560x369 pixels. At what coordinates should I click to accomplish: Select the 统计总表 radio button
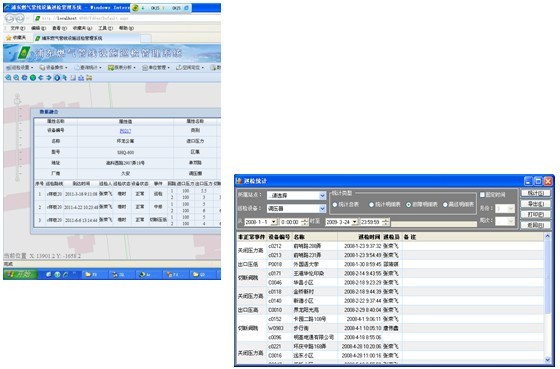point(335,205)
